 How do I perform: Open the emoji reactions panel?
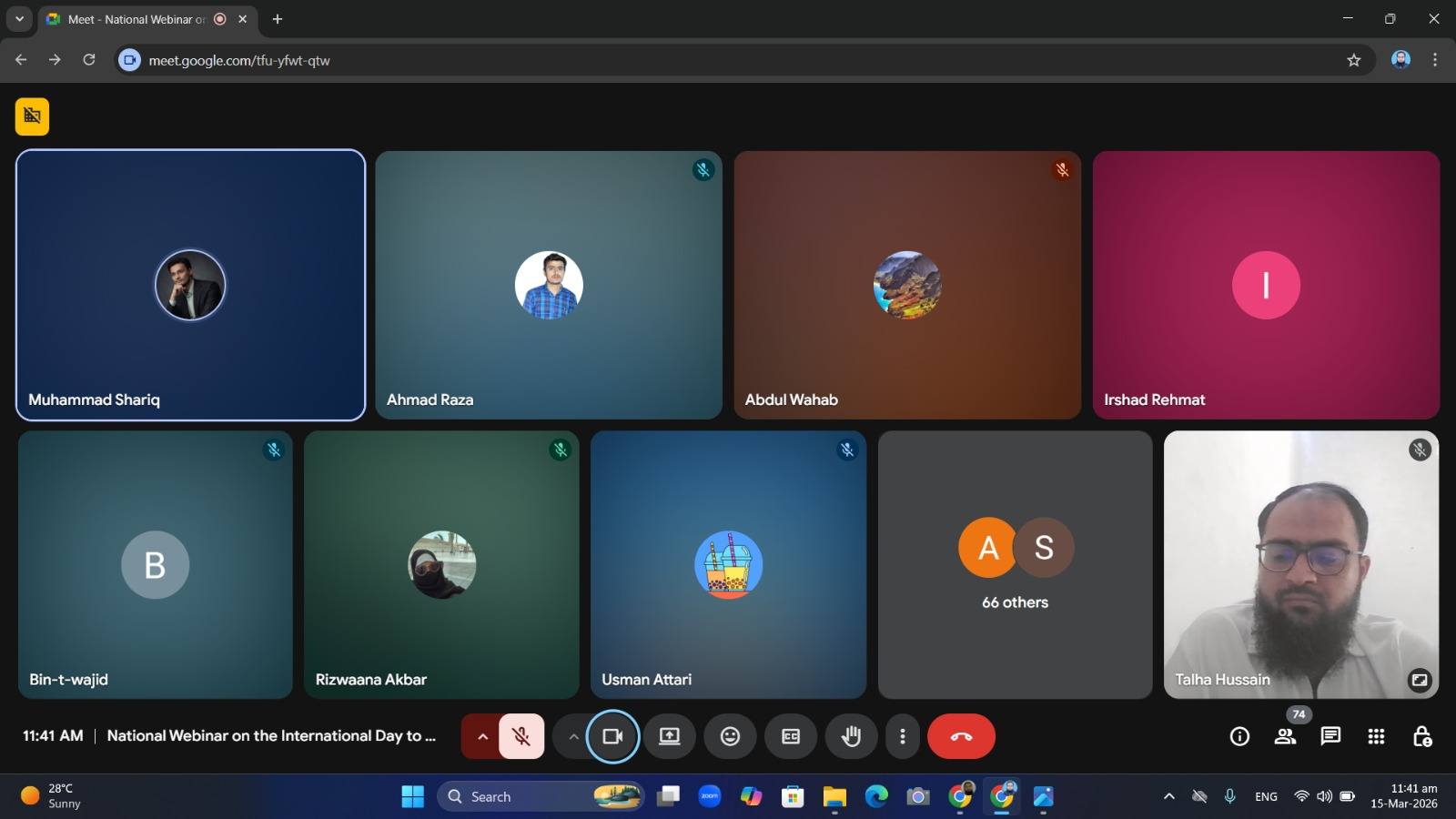pos(730,736)
